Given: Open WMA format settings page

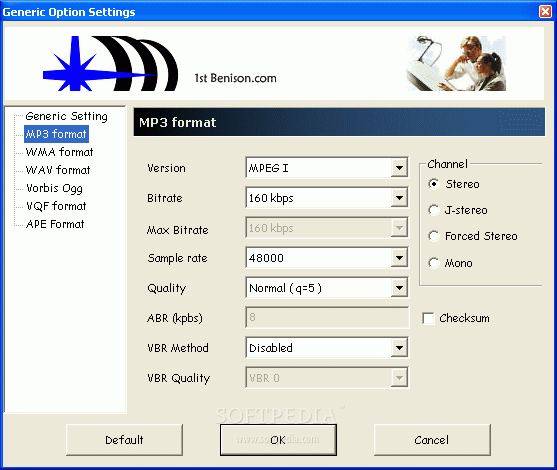Looking at the screenshot, I should pos(59,152).
